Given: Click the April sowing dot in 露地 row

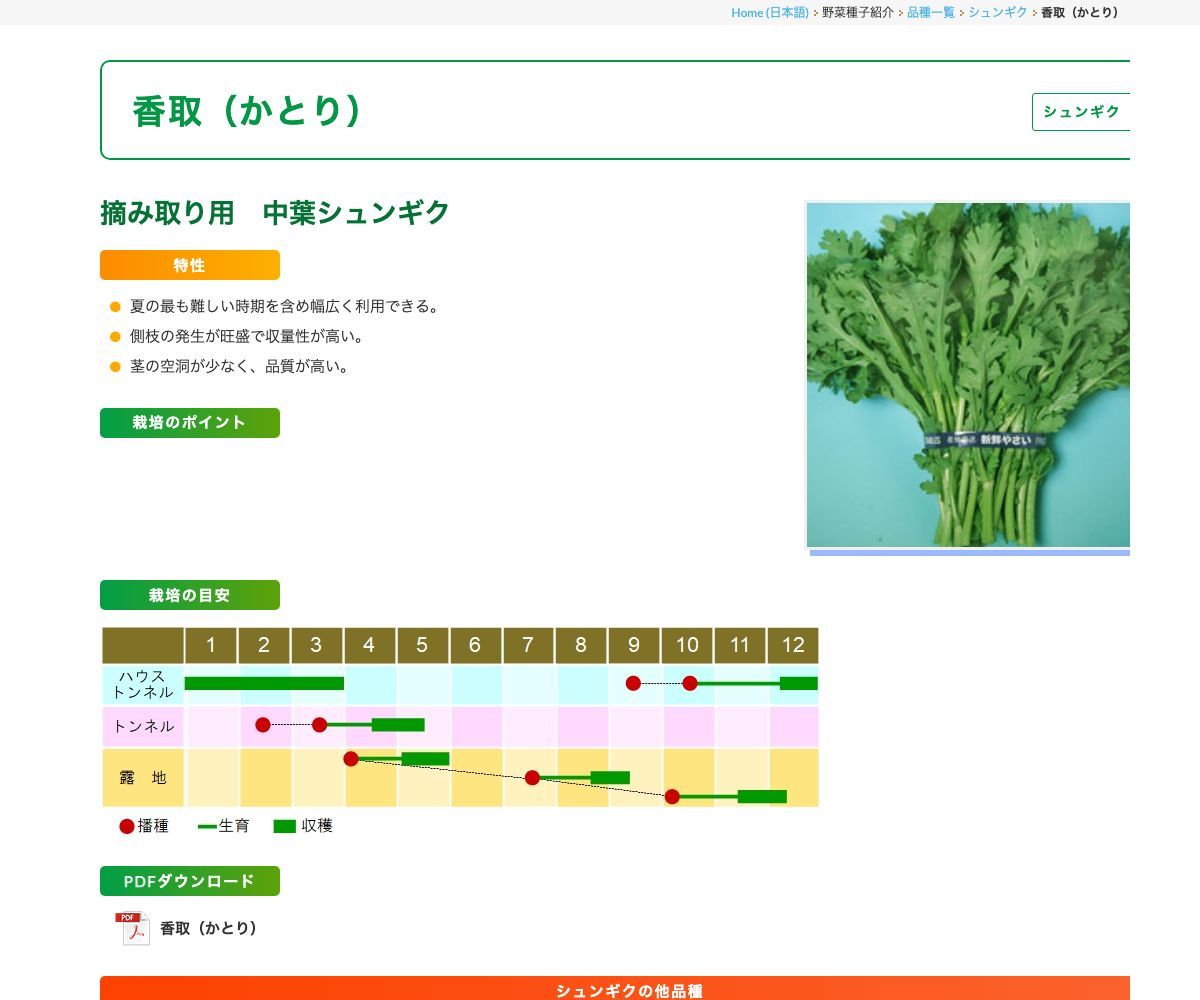Looking at the screenshot, I should (x=351, y=759).
